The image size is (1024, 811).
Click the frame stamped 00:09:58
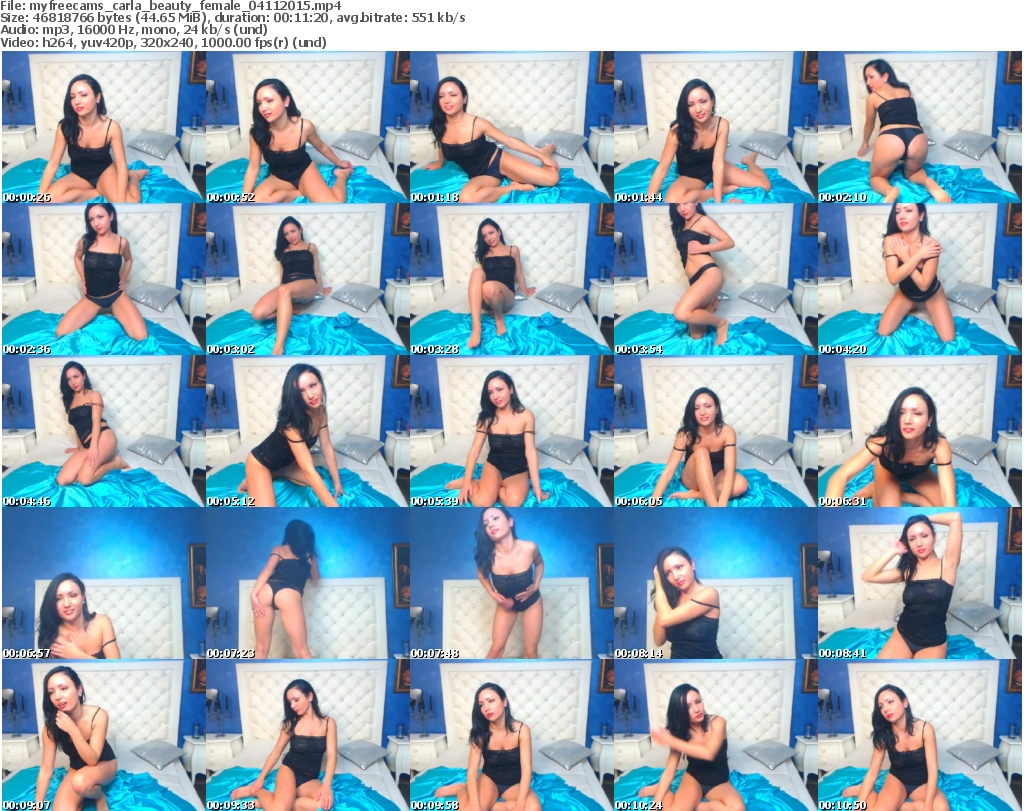511,735
